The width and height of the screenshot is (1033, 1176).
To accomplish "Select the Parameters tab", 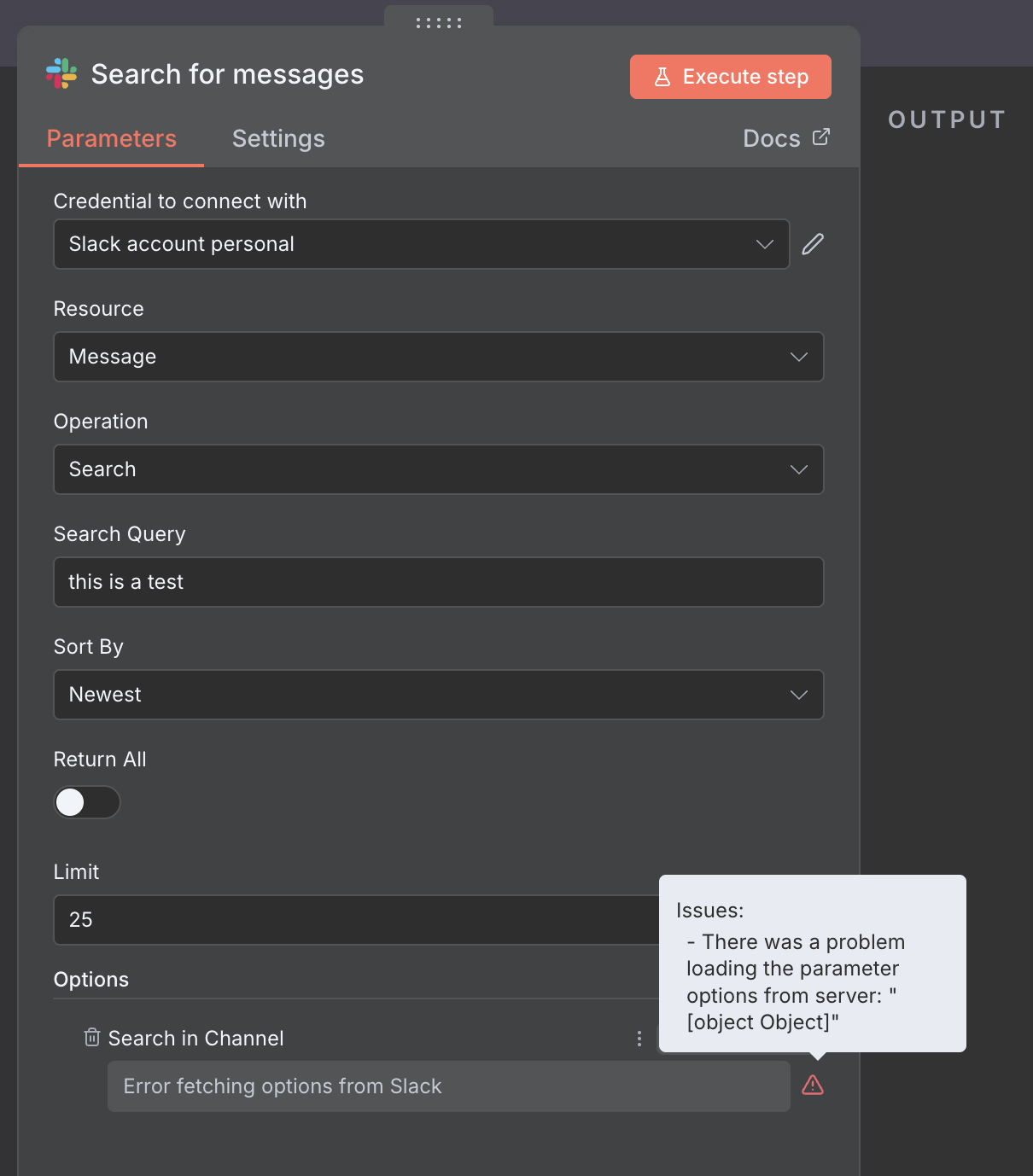I will point(112,139).
